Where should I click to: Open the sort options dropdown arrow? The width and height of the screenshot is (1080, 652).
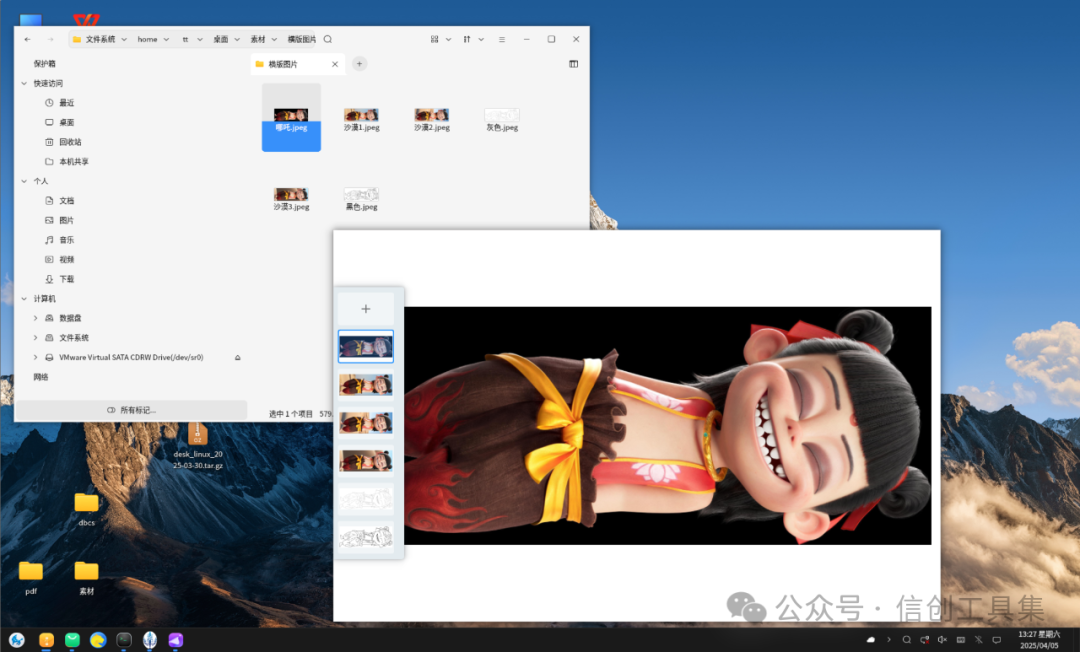(481, 39)
